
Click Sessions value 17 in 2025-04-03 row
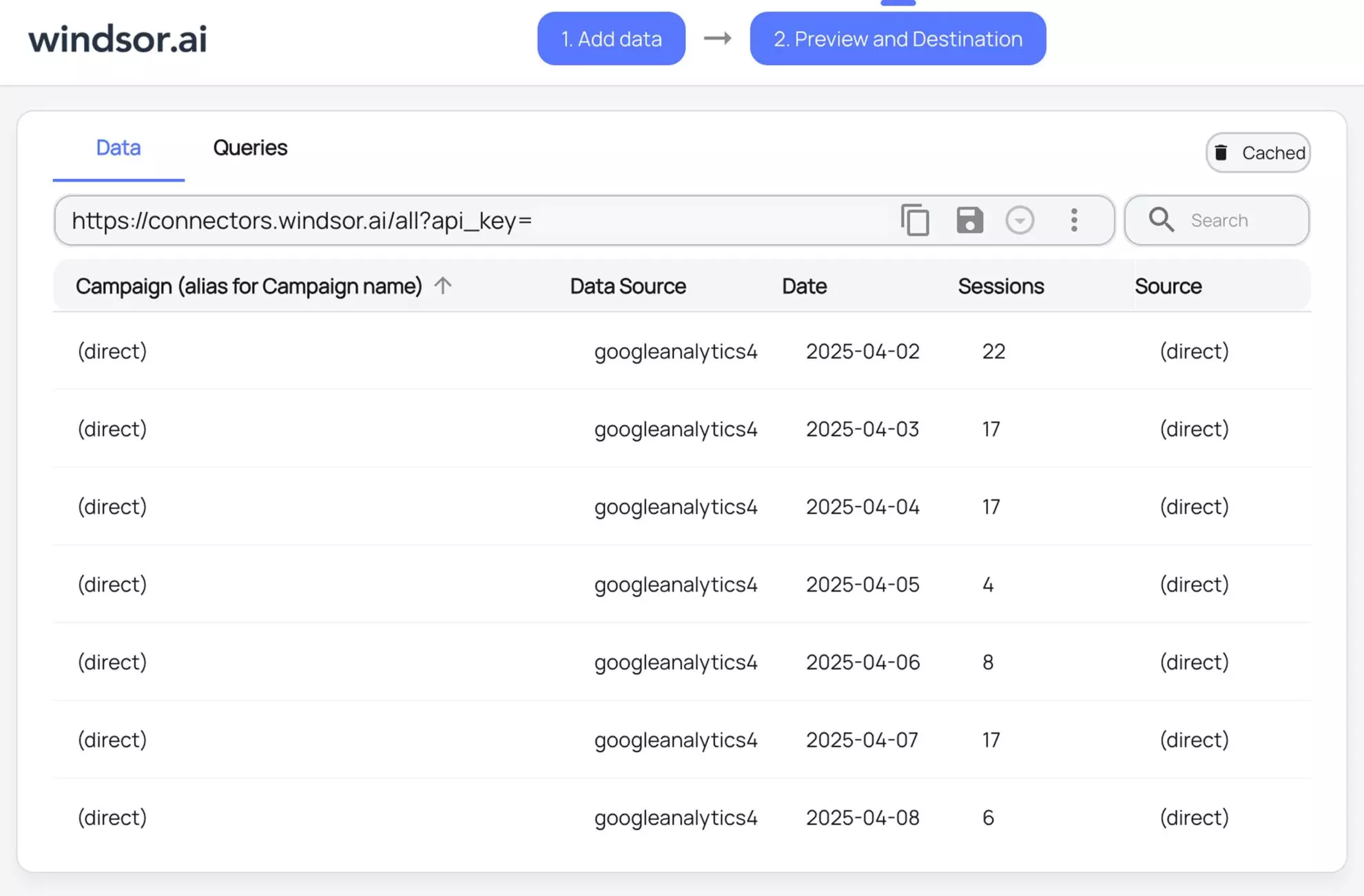991,429
